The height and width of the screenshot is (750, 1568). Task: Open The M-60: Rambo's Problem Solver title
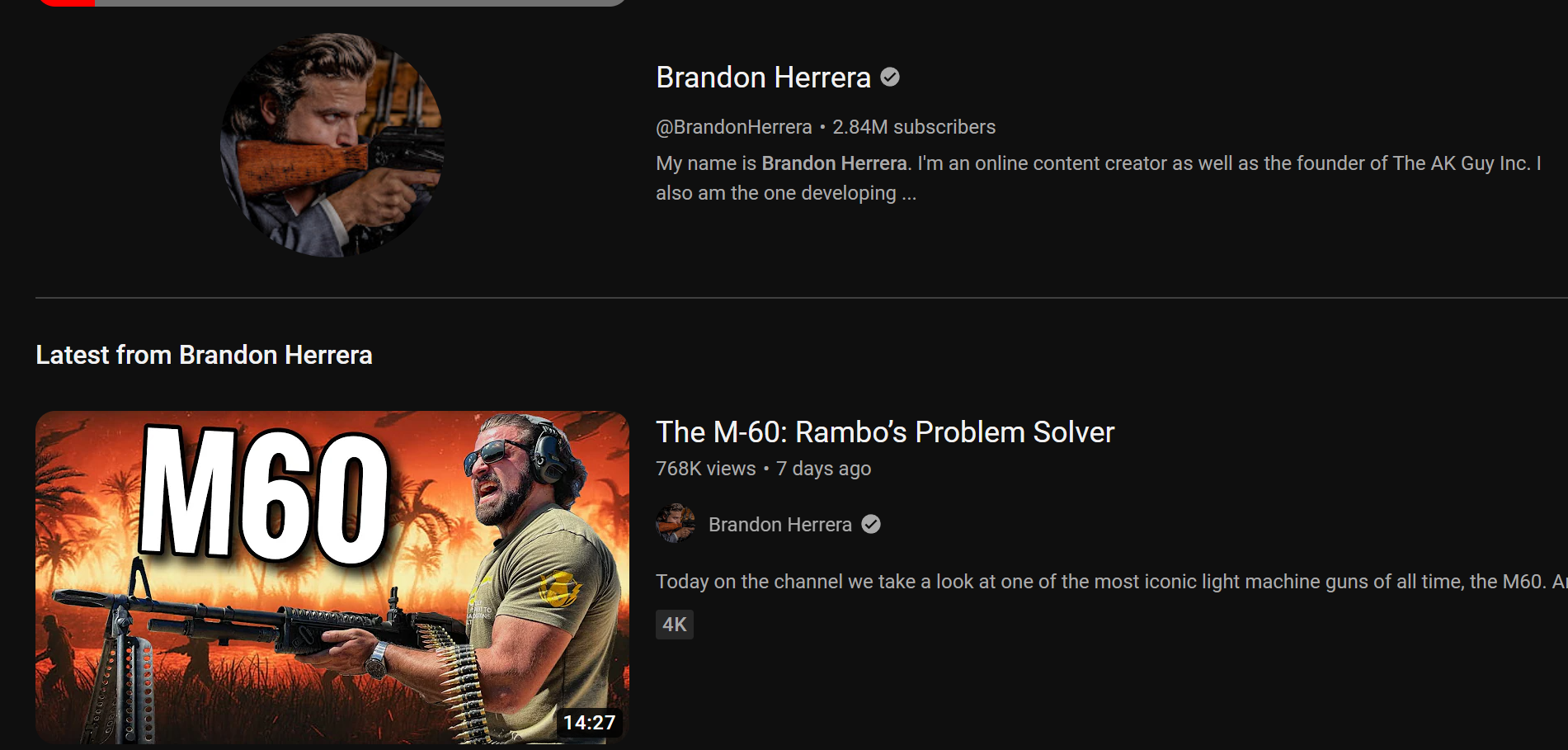pos(885,432)
